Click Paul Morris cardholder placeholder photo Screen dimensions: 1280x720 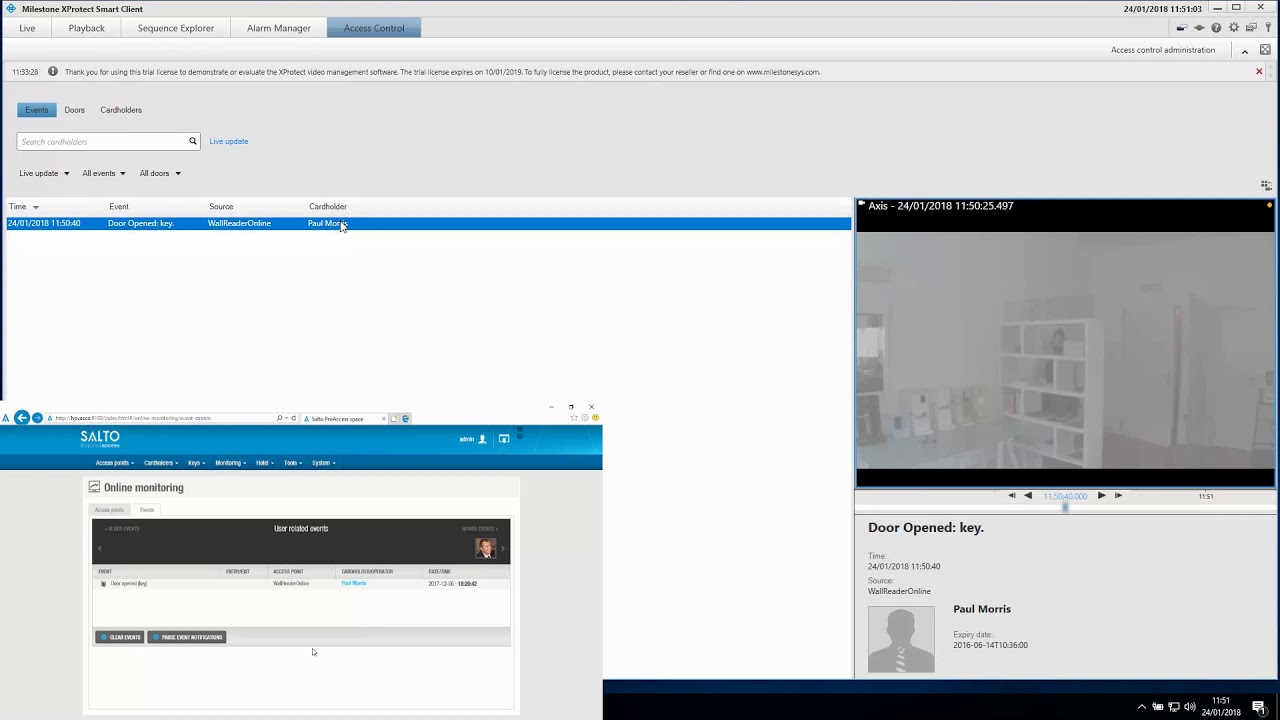click(x=901, y=639)
